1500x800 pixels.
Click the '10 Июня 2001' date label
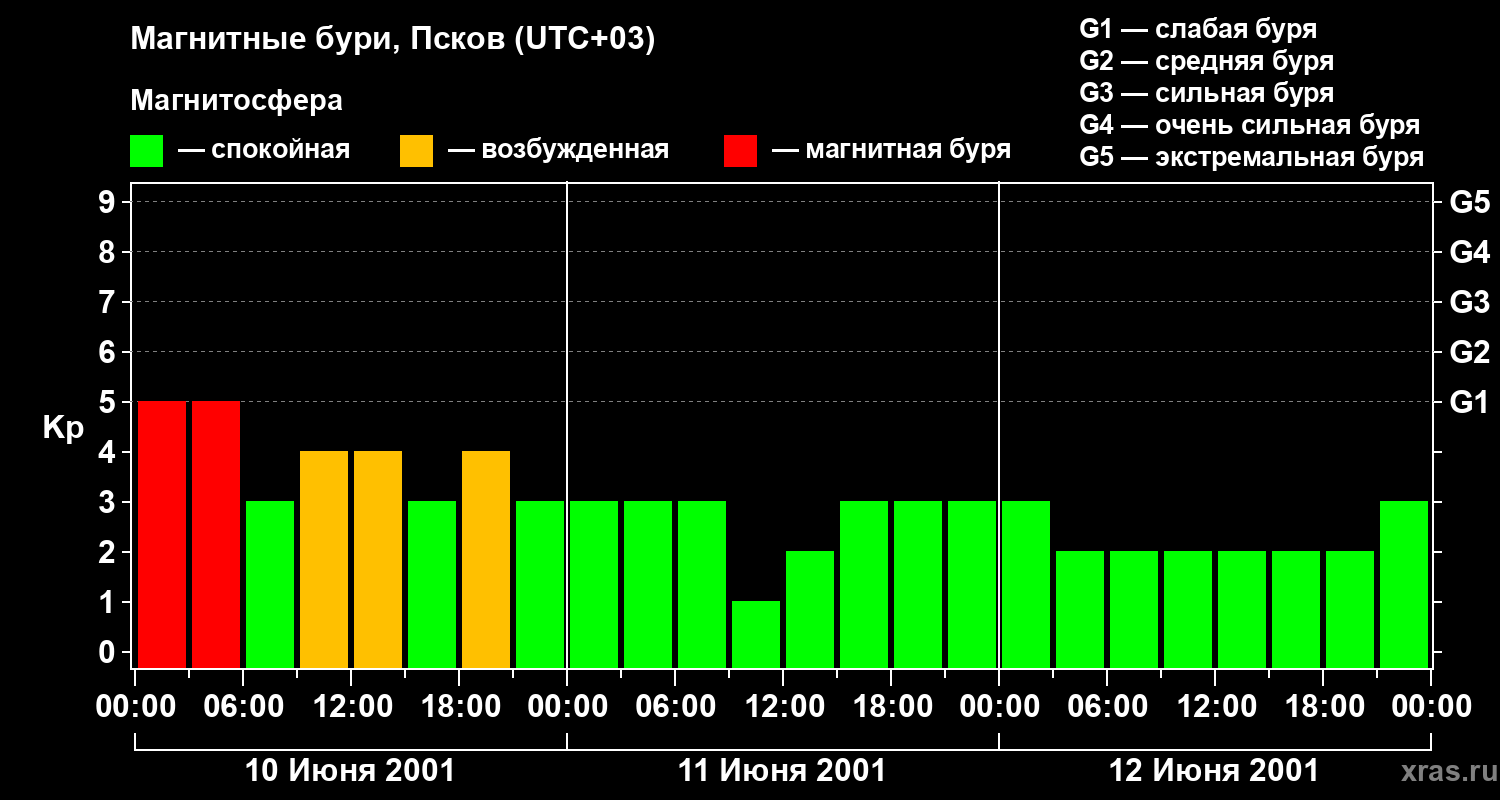[350, 771]
